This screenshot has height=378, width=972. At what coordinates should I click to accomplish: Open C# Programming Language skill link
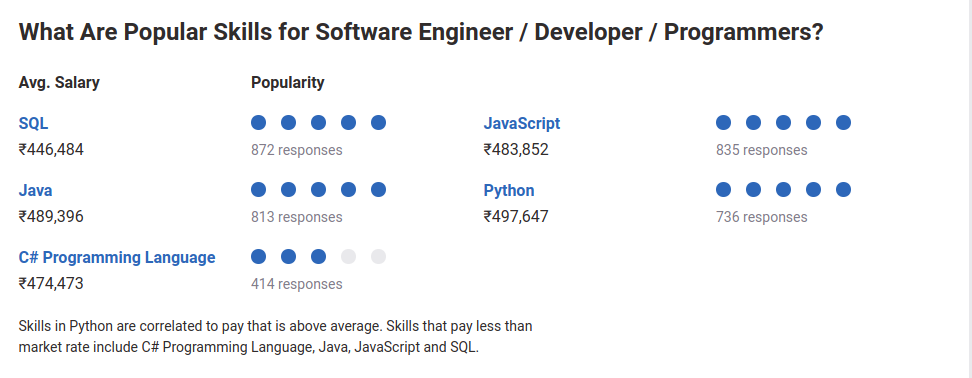click(117, 257)
